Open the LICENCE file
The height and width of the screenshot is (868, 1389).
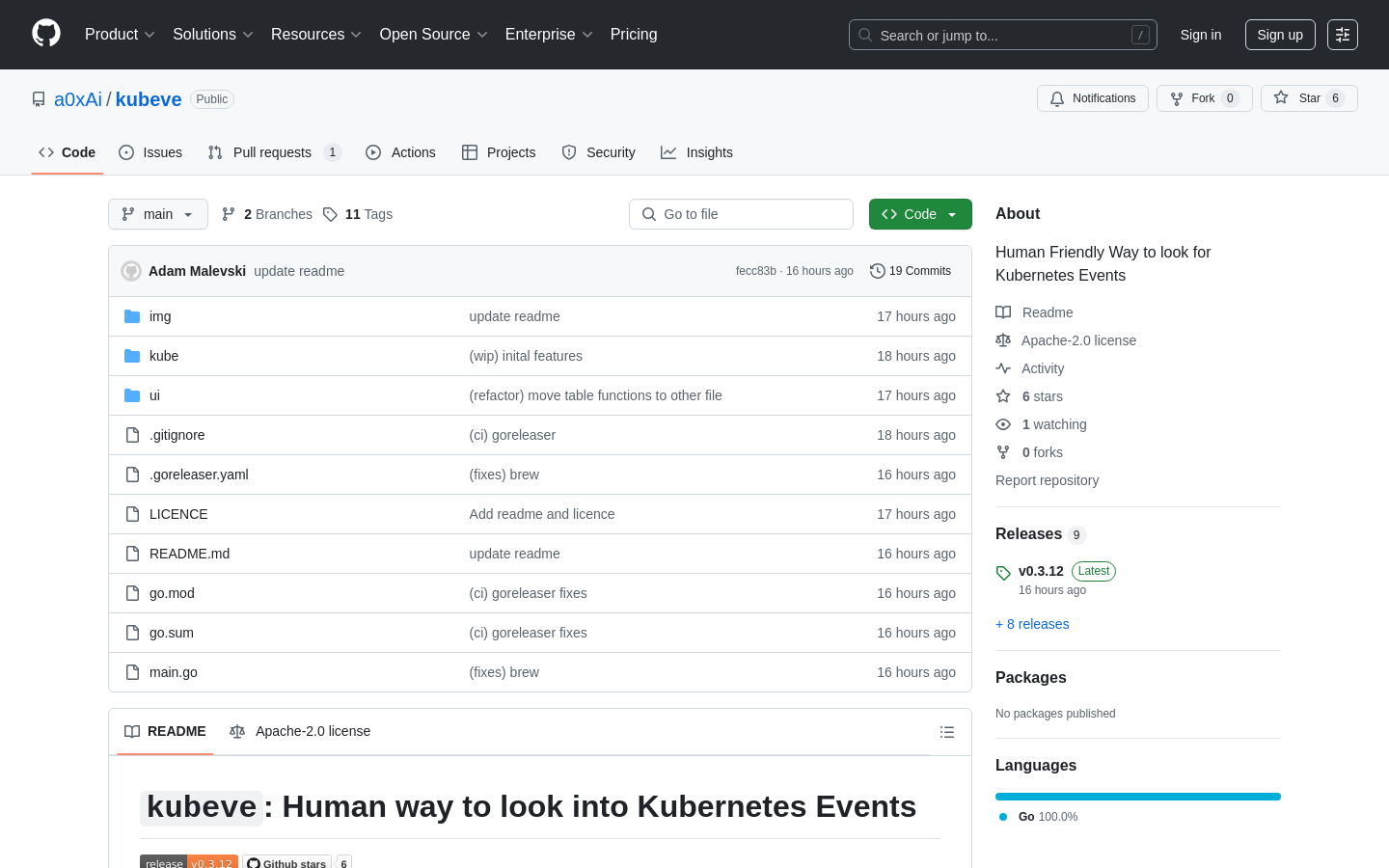point(178,514)
